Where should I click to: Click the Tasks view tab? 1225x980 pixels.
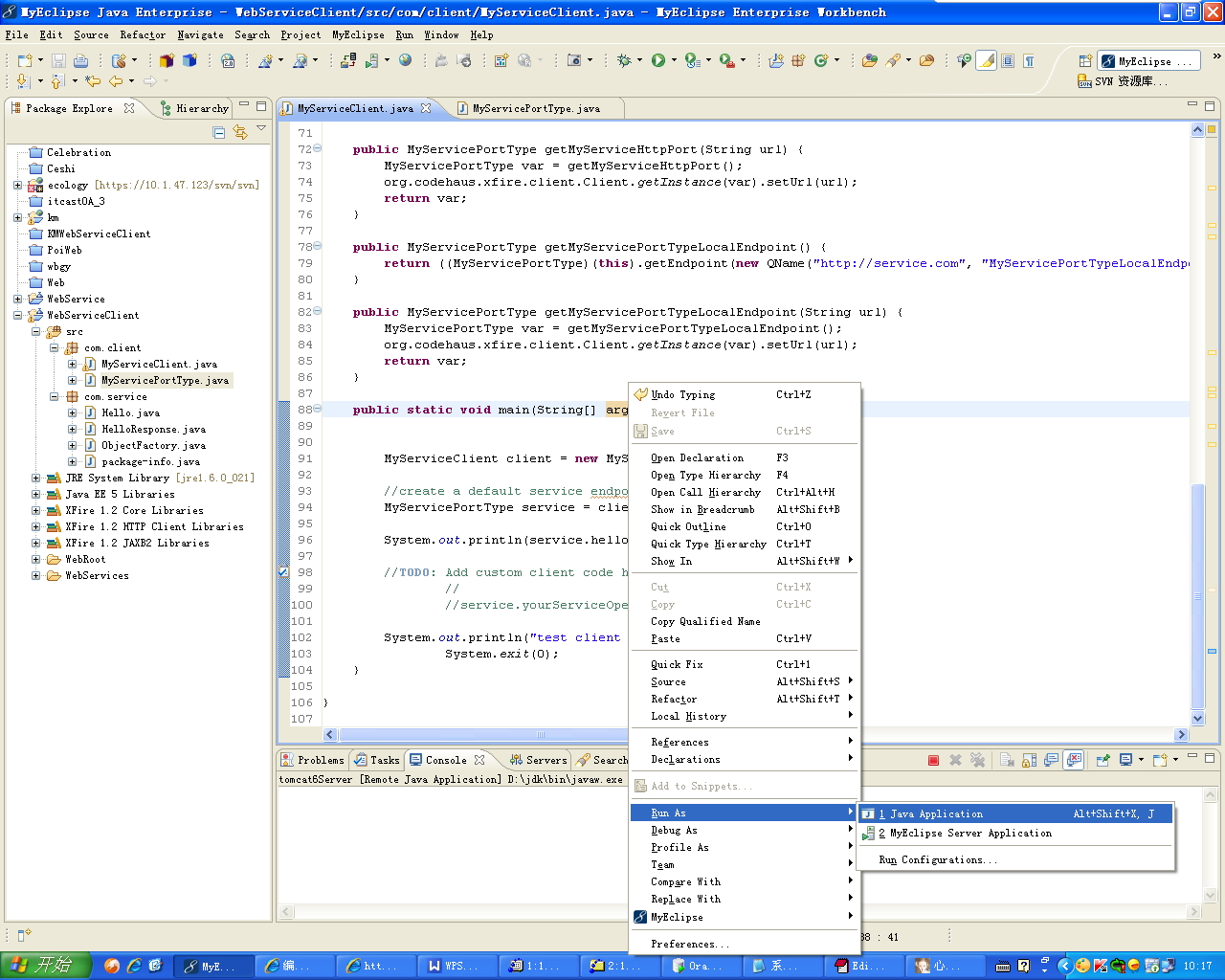click(x=376, y=760)
